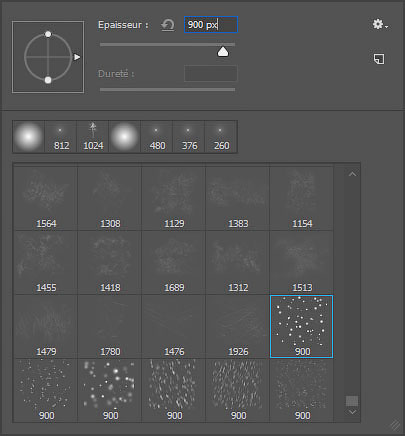The image size is (405, 436).
Task: Open the brush panel gear settings menu
Action: [380, 24]
